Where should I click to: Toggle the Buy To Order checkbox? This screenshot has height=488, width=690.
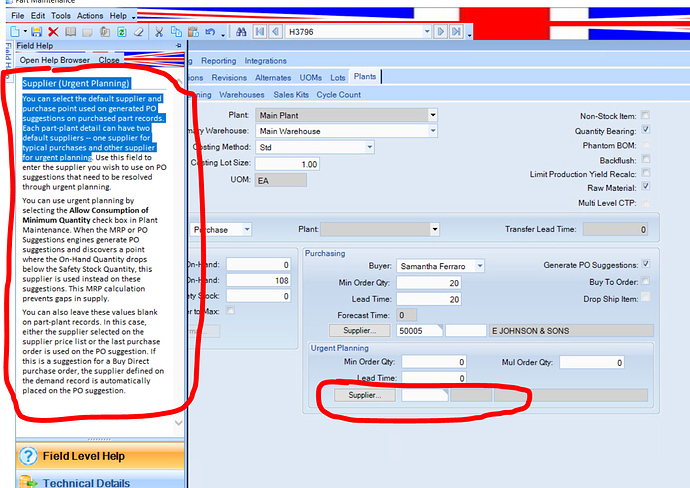(646, 281)
